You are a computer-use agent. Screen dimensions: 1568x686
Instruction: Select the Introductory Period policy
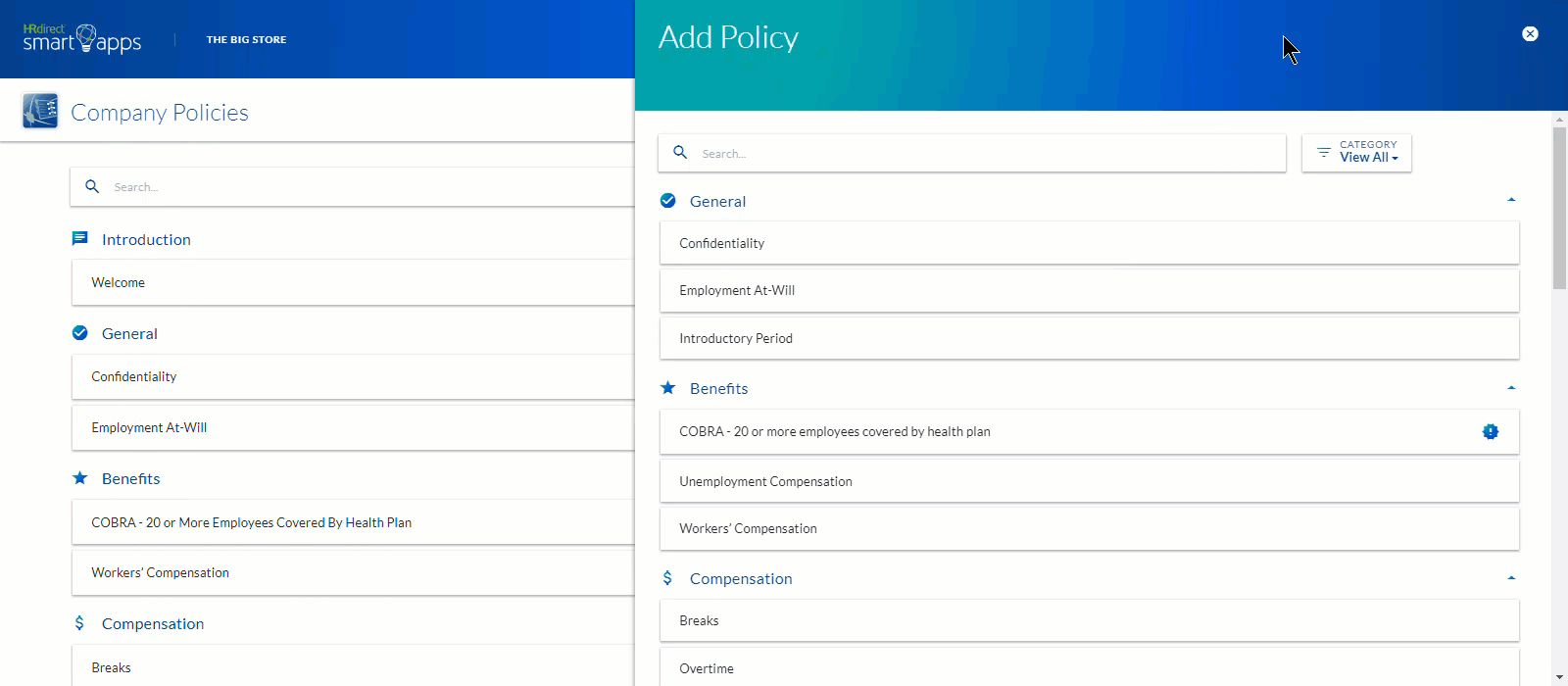tap(1090, 338)
